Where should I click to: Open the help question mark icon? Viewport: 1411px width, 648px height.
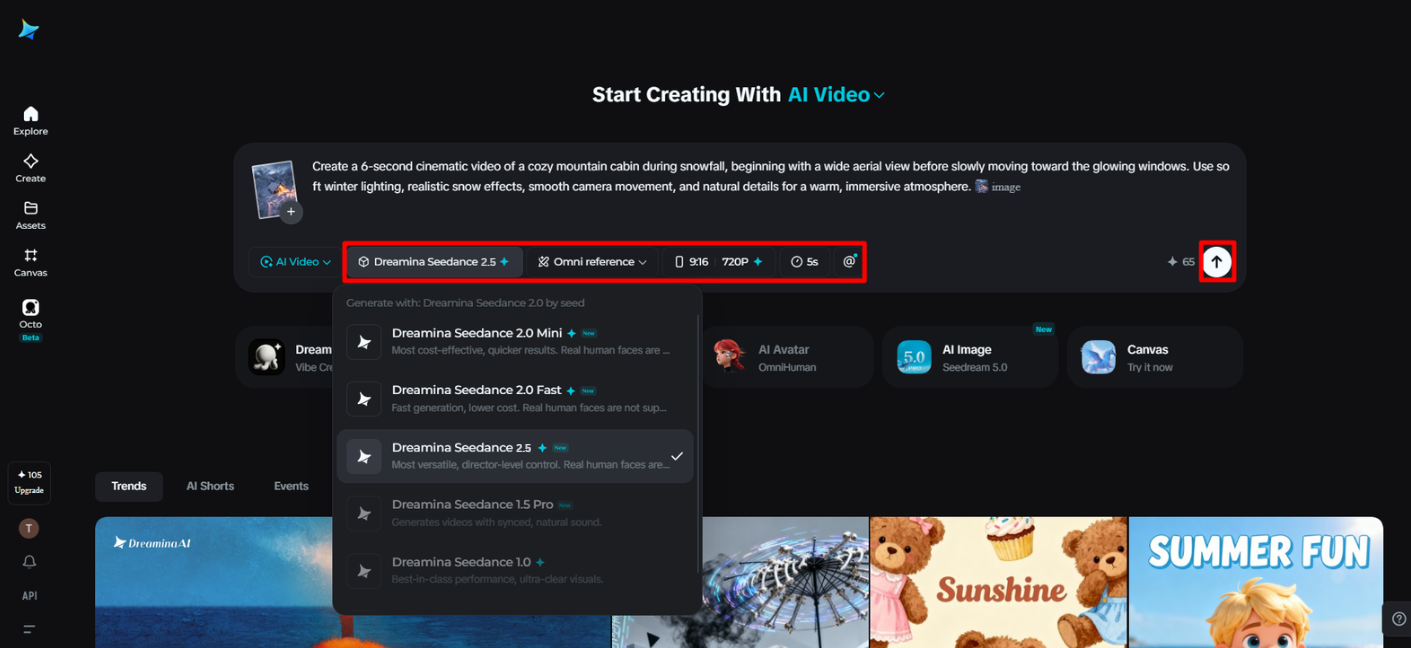pyautogui.click(x=1398, y=619)
